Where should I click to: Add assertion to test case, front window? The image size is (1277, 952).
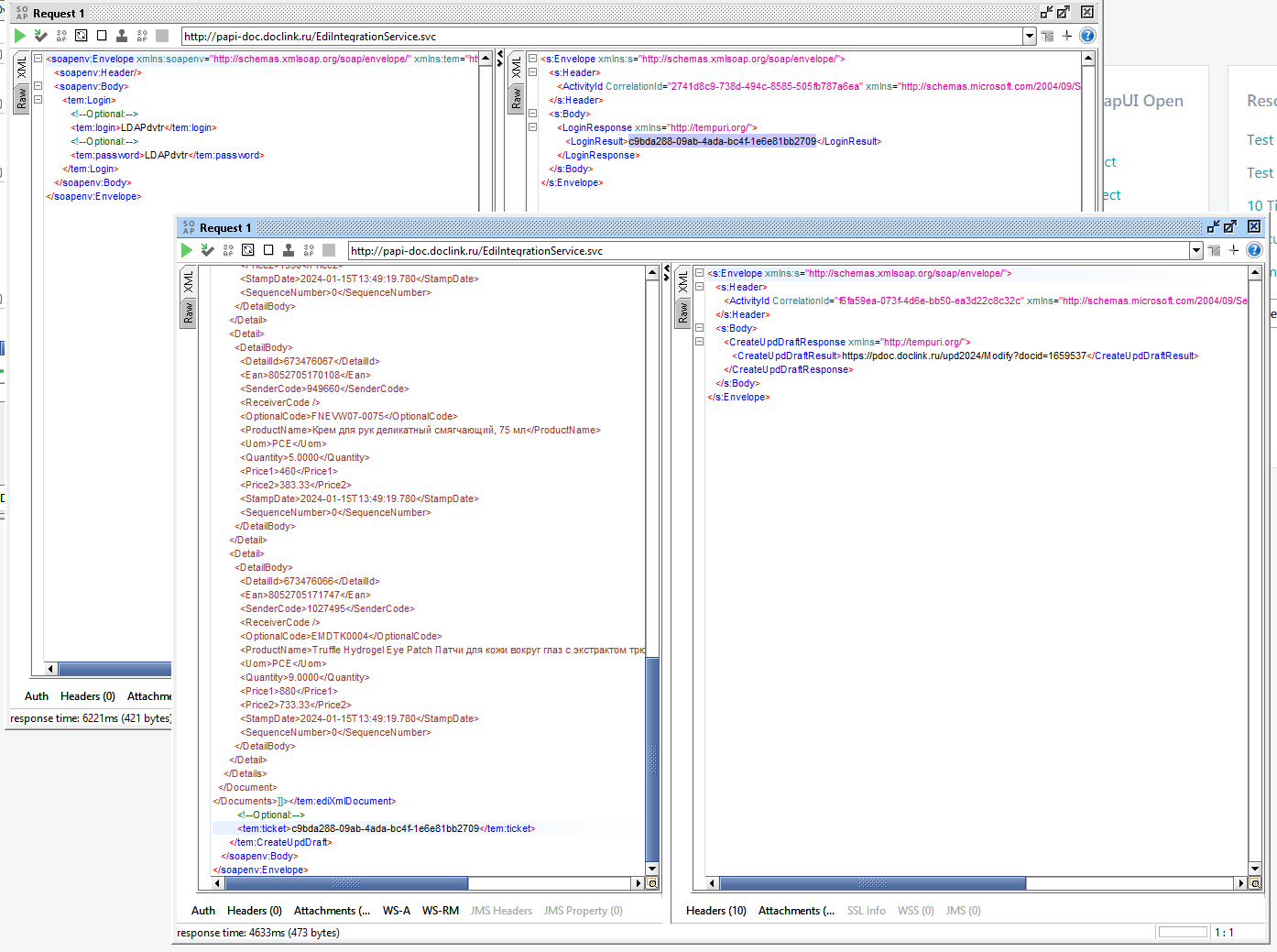(208, 250)
